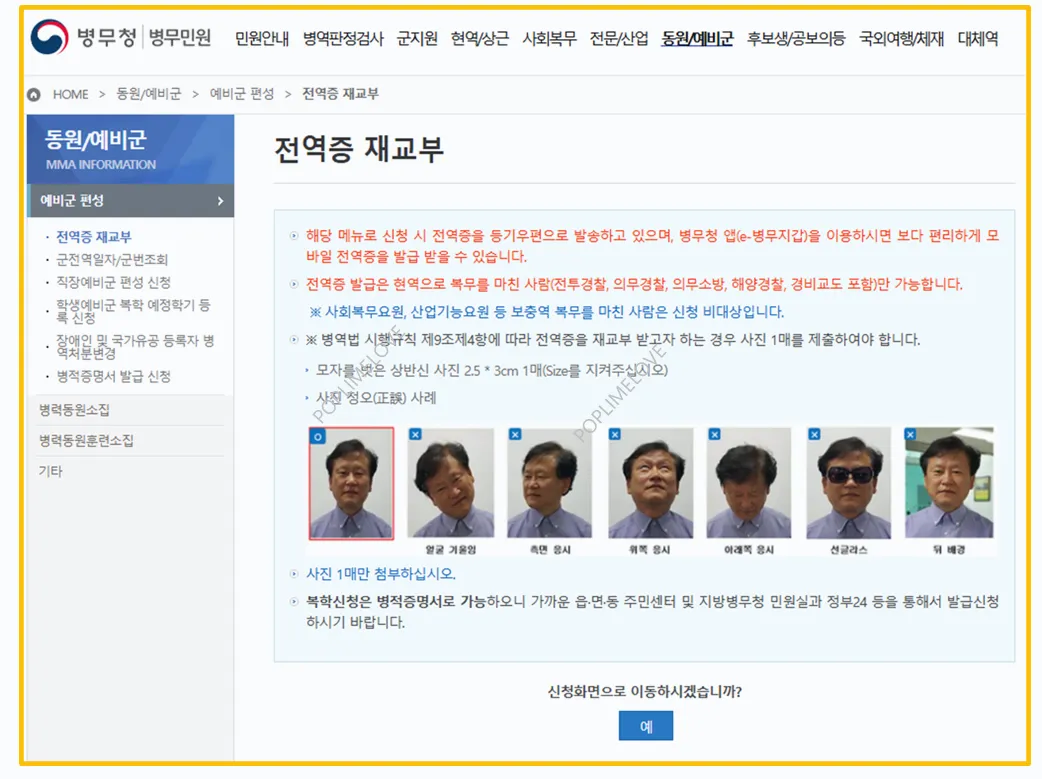The height and width of the screenshot is (779, 1042).
Task: Click 사진 정오(正誤) 사례 text
Action: (x=376, y=397)
